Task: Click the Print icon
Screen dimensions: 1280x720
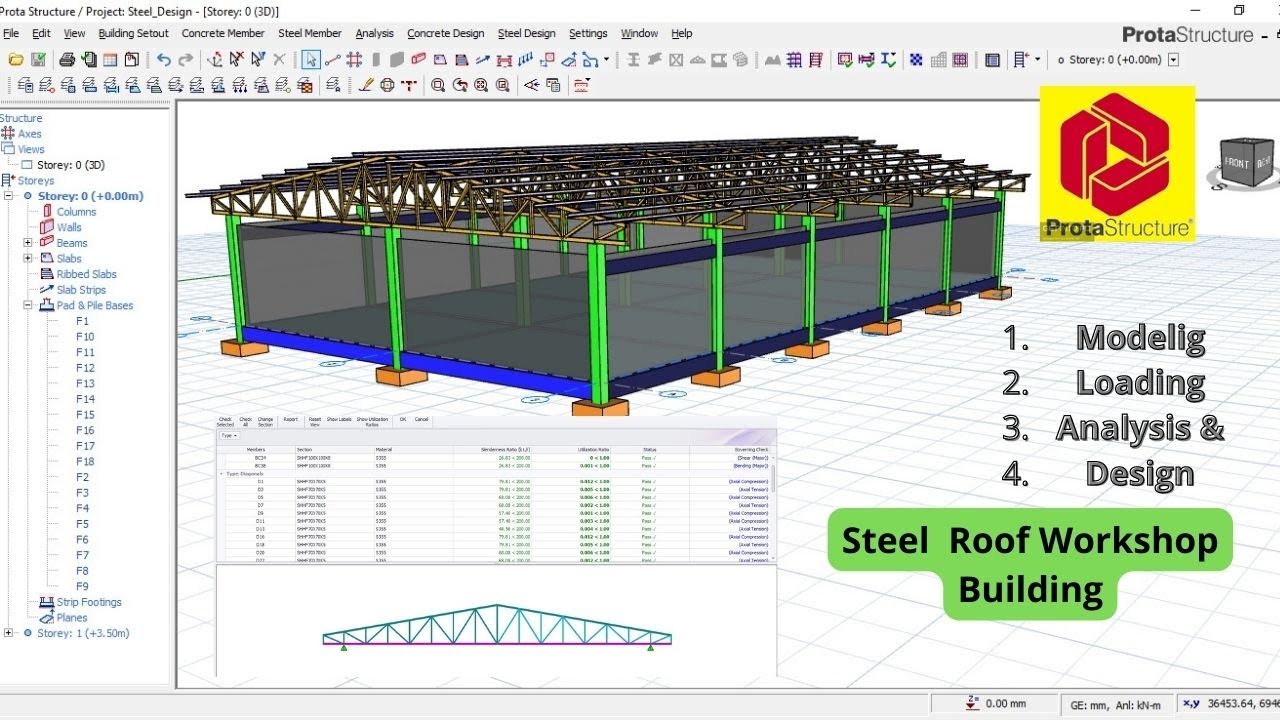Action: pyautogui.click(x=67, y=59)
